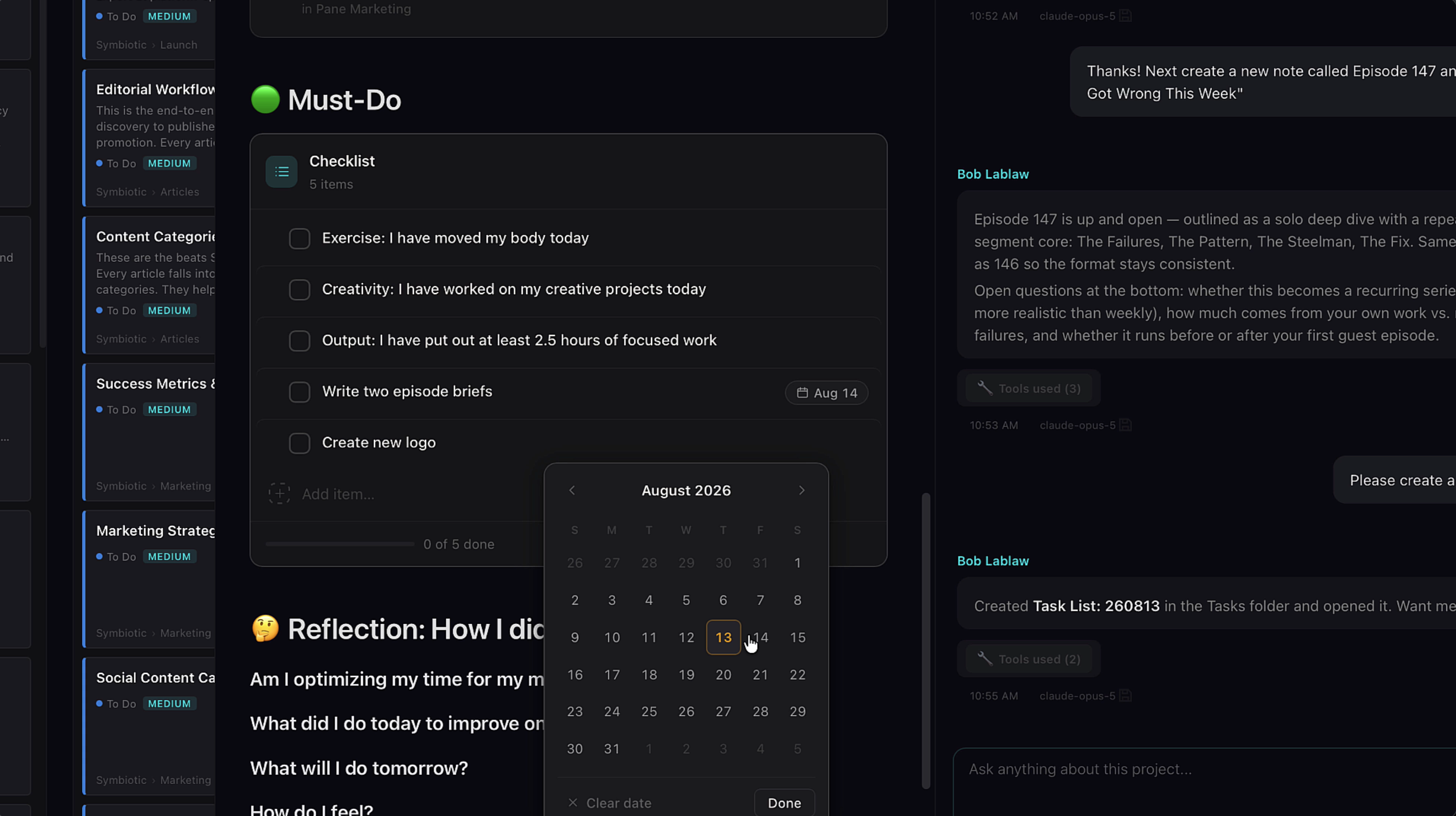Viewport: 1456px width, 816px height.
Task: Click 'Thanks! Next create a new note' message
Action: [1263, 82]
